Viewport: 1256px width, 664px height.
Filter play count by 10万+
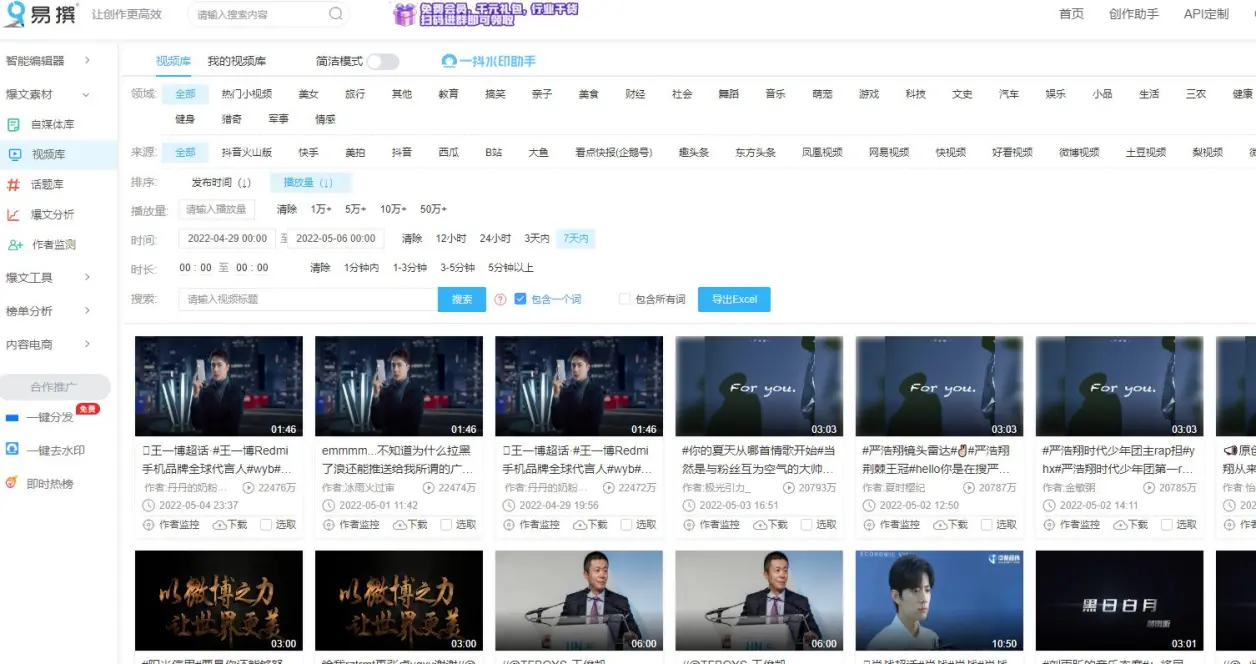click(x=392, y=210)
